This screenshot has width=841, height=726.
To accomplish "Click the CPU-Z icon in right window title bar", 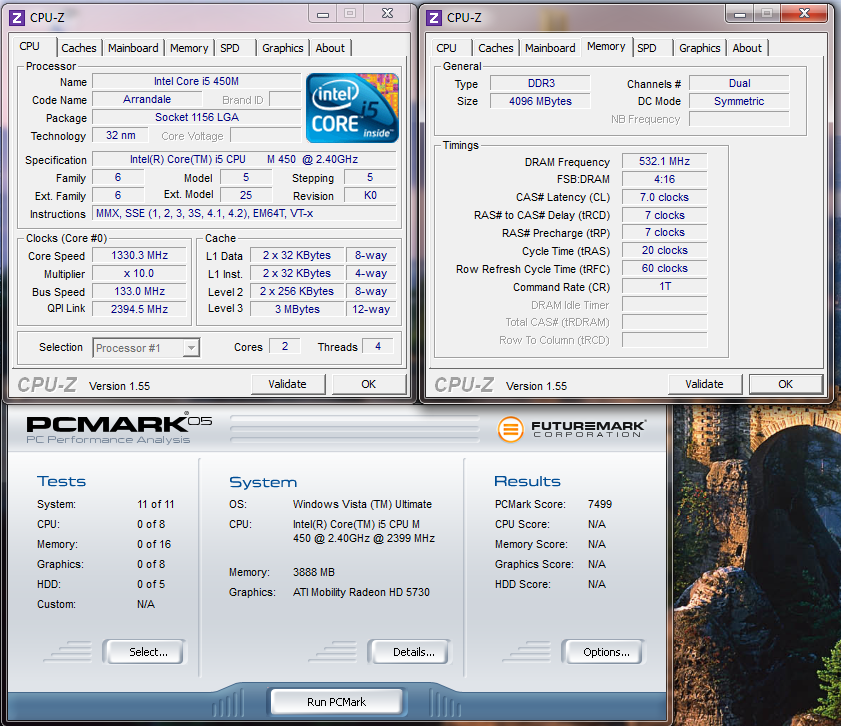I will [x=433, y=18].
